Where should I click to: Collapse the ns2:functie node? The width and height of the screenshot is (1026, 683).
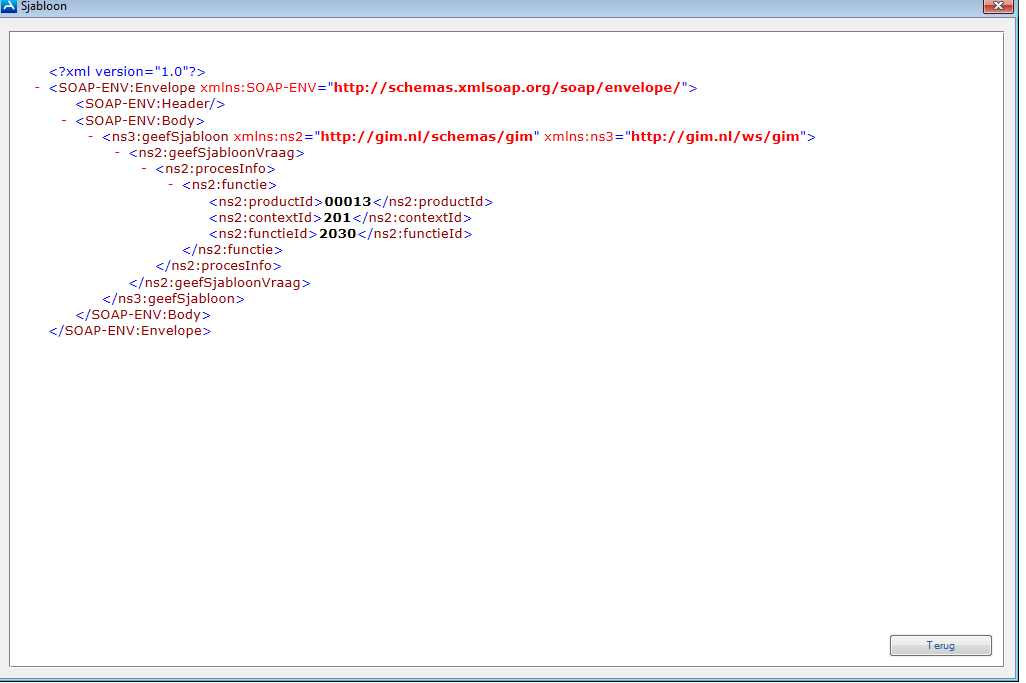(x=171, y=185)
